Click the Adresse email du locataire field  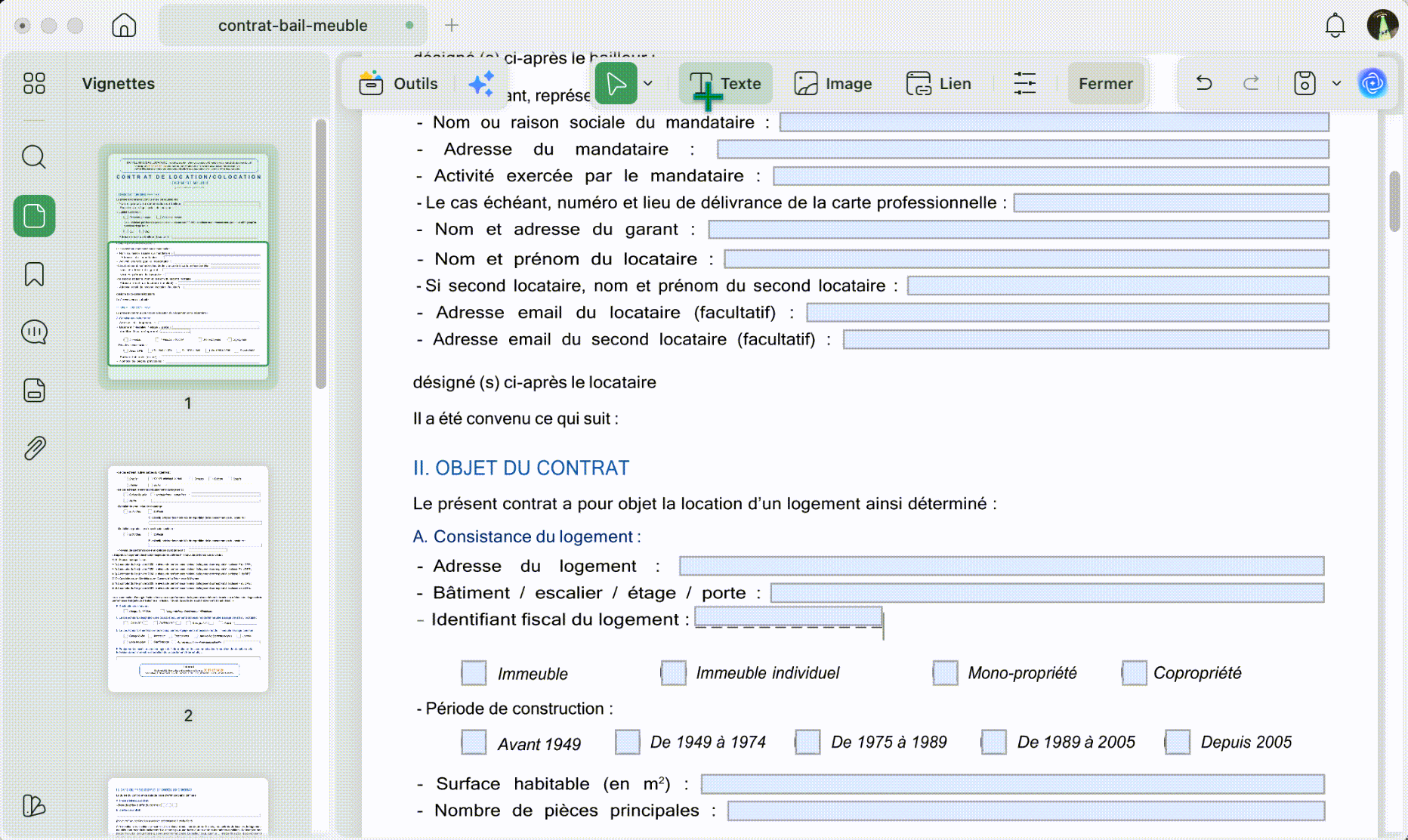click(x=1067, y=313)
